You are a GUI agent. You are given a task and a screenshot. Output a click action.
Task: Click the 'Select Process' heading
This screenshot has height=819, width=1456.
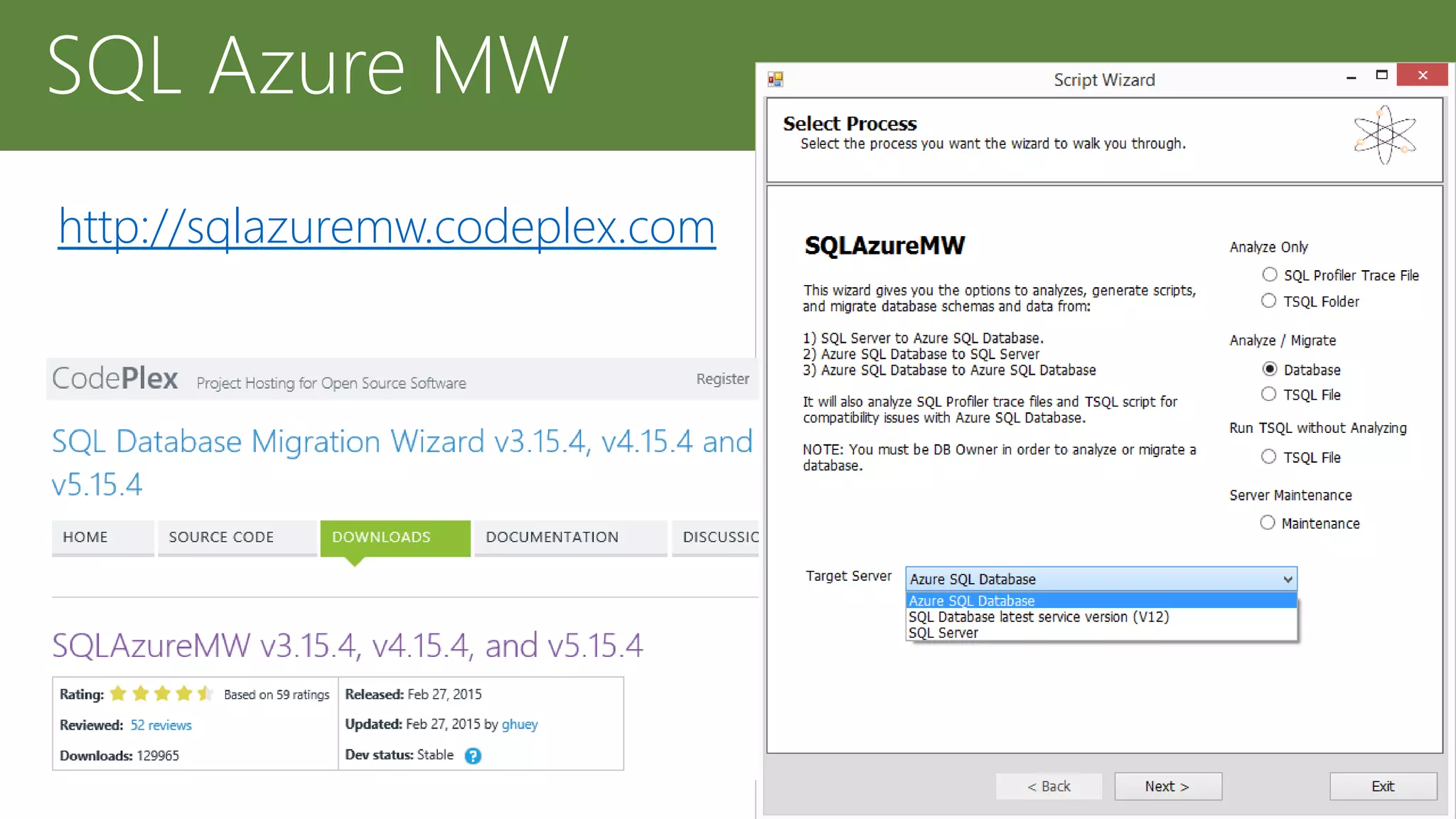pyautogui.click(x=850, y=124)
